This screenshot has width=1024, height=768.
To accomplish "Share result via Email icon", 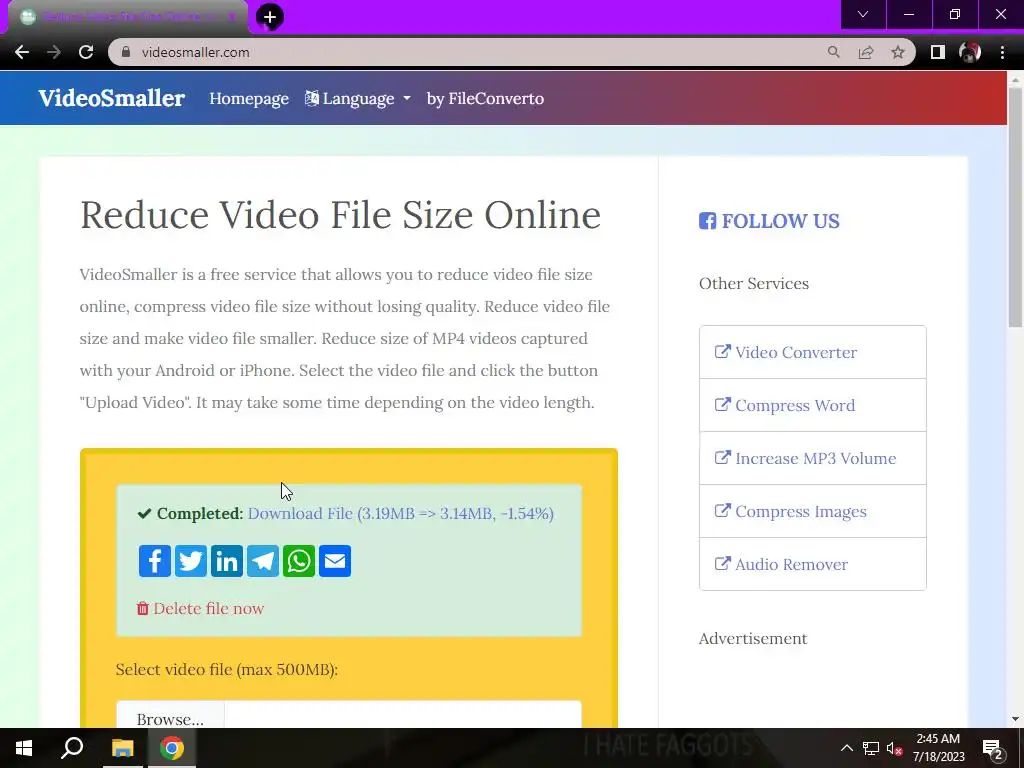I will [x=334, y=561].
